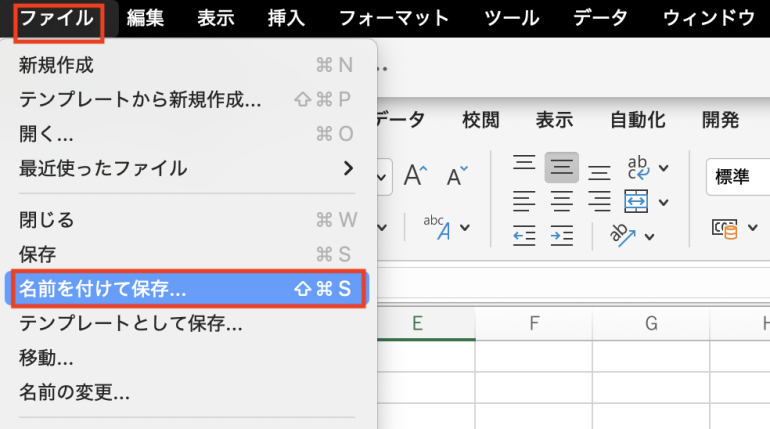Align text to vertical middle
This screenshot has width=770, height=429.
561,167
